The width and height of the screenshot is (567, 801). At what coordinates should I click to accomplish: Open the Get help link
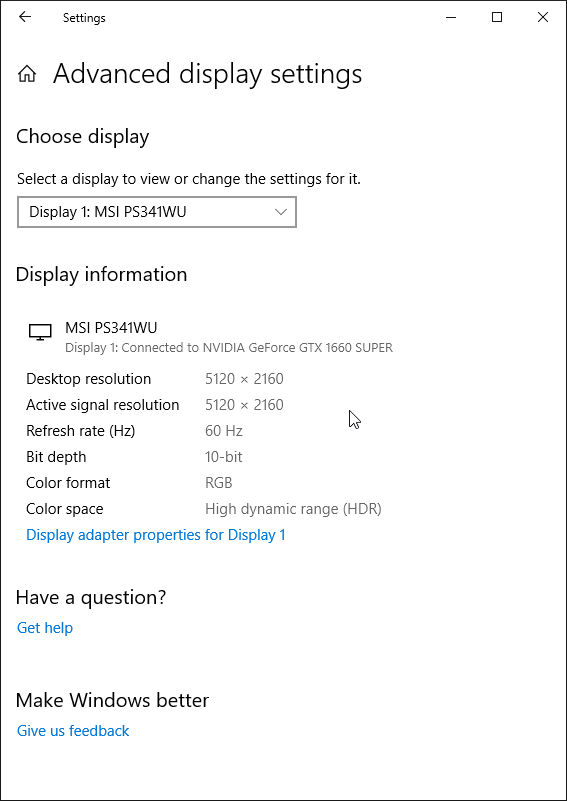45,628
